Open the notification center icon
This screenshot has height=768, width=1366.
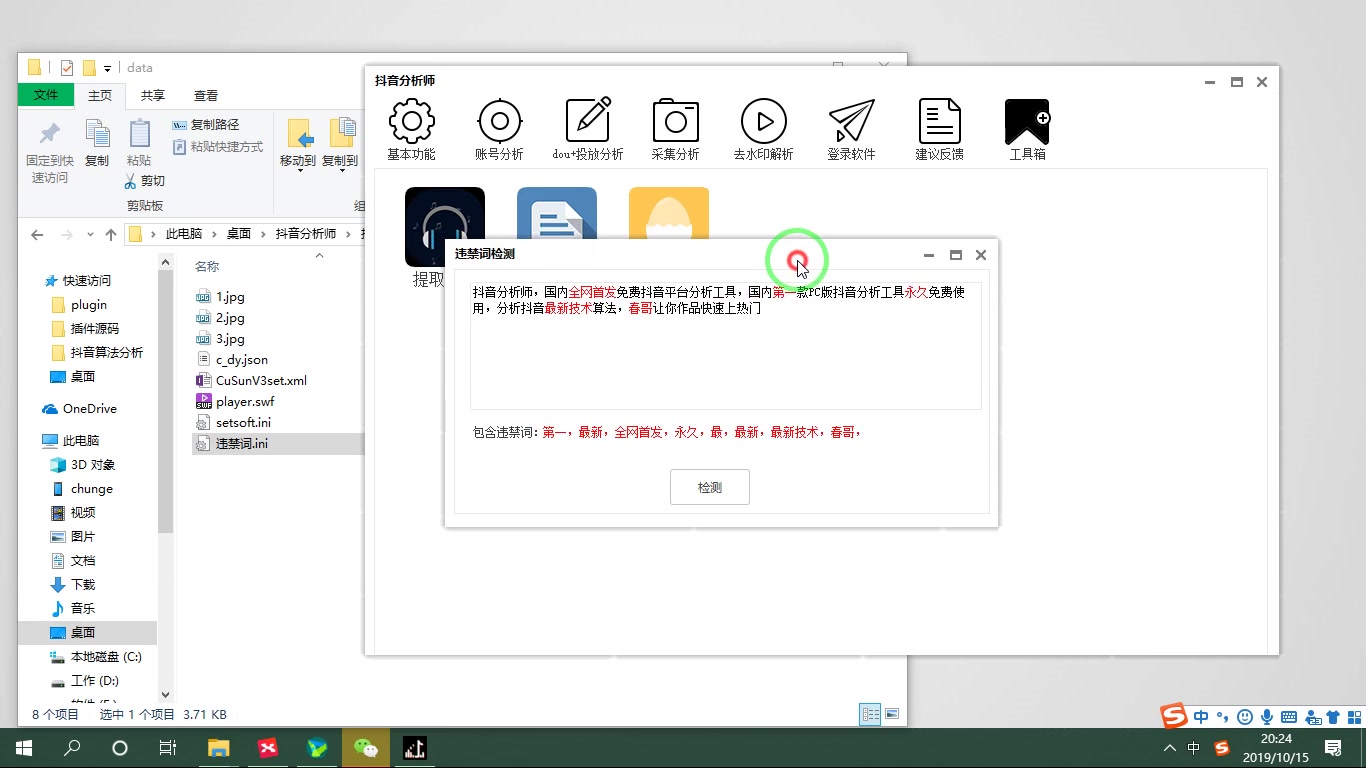1332,747
